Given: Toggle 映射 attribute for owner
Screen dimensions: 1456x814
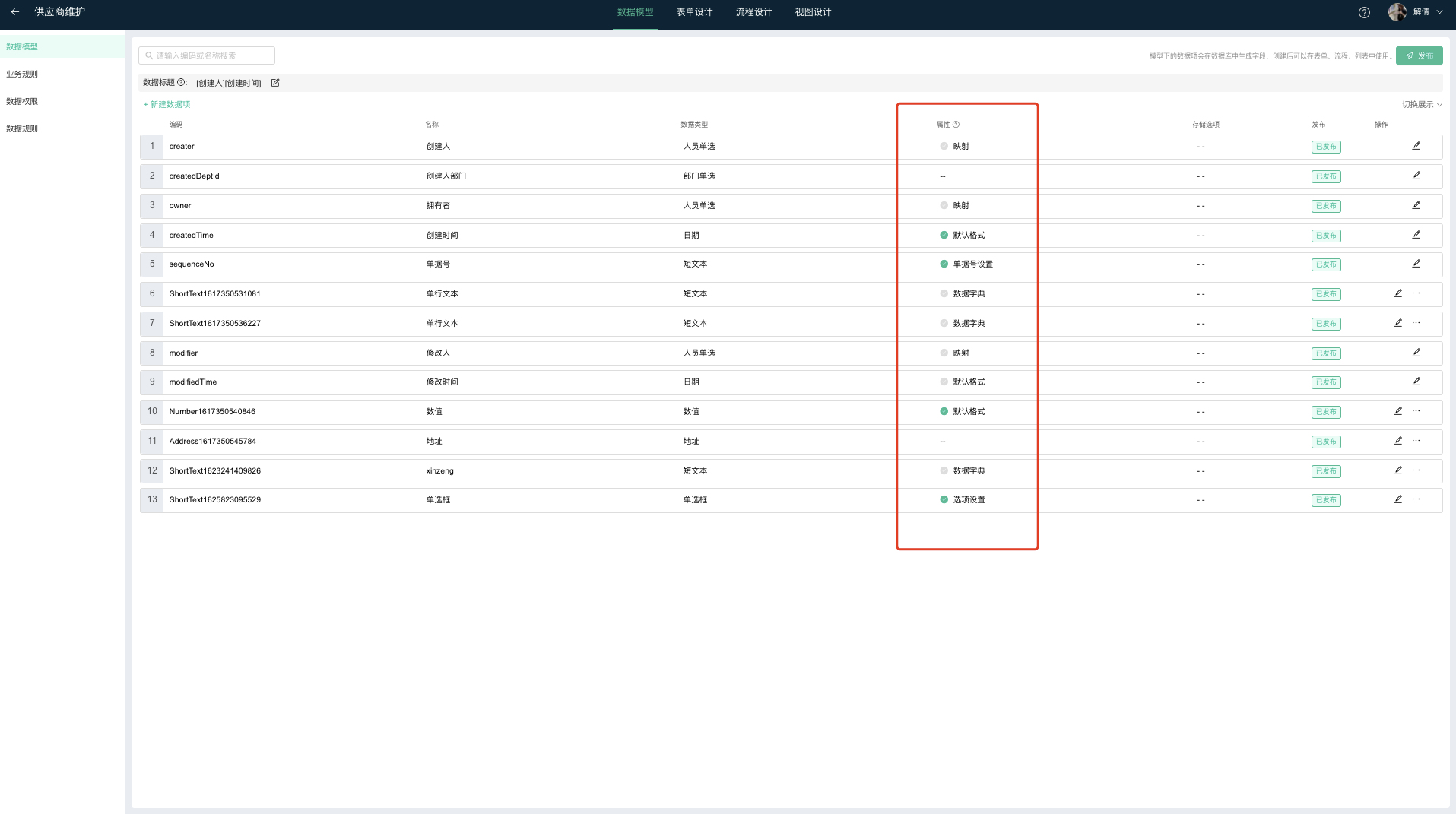Looking at the screenshot, I should coord(944,205).
